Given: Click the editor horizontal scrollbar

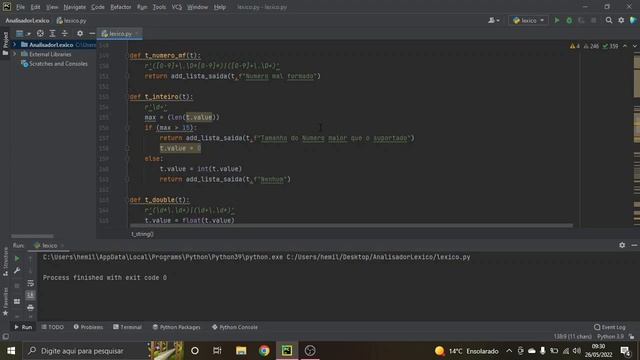Looking at the screenshot, I should (351, 225).
